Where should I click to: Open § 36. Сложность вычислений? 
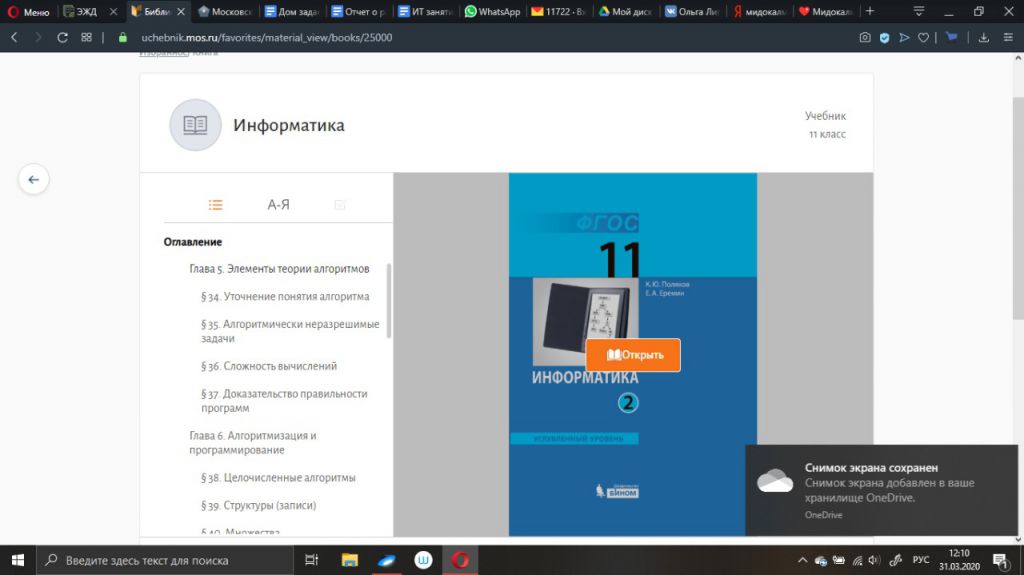point(269,366)
